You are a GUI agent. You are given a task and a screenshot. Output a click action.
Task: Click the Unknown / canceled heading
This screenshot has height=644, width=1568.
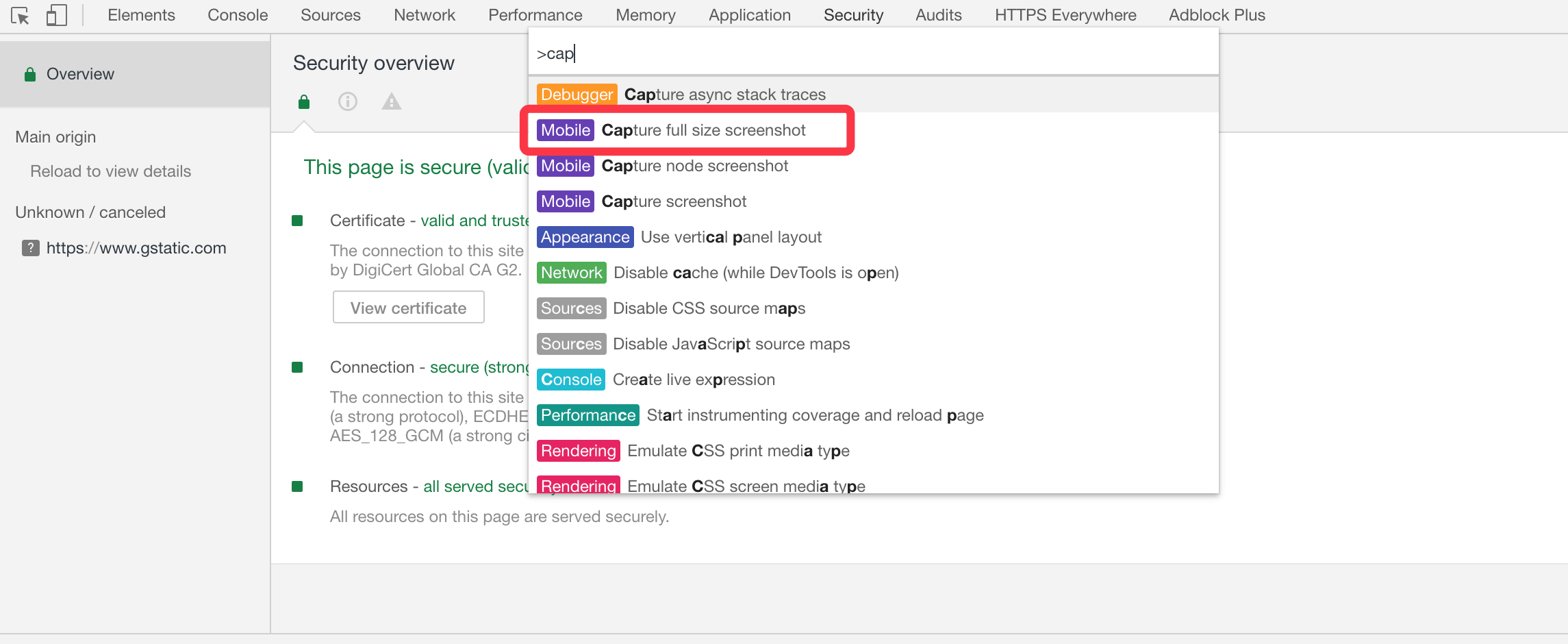[x=90, y=212]
